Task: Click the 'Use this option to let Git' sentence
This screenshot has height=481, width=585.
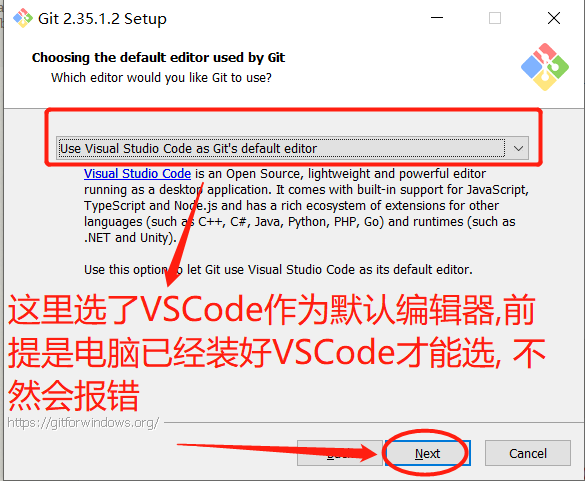Action: point(278,269)
